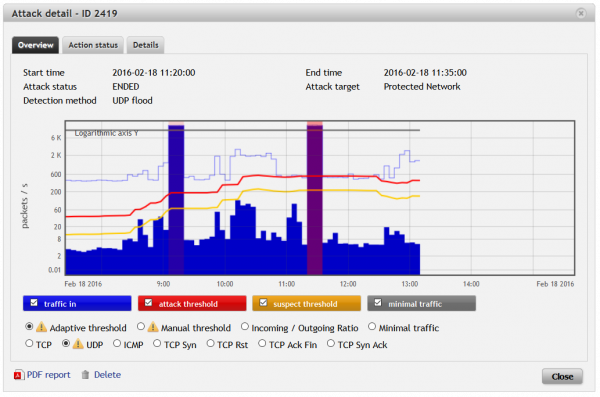Select the ICMP radio button

point(117,343)
